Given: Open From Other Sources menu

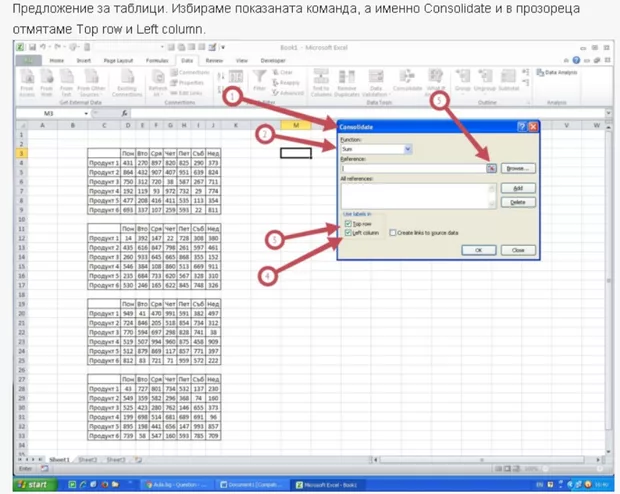Looking at the screenshot, I should (x=91, y=82).
